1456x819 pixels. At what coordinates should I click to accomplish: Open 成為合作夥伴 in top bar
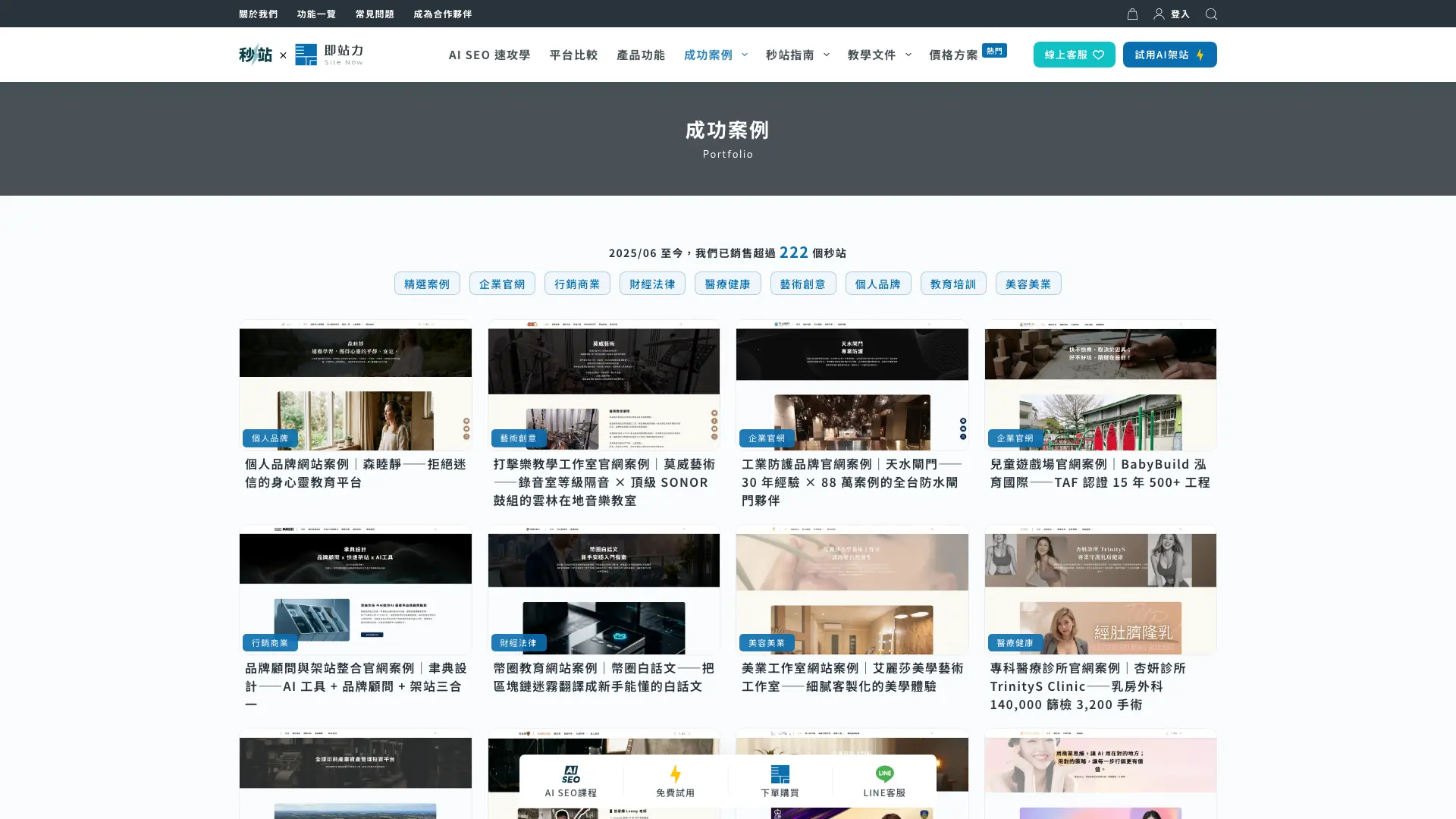click(443, 14)
